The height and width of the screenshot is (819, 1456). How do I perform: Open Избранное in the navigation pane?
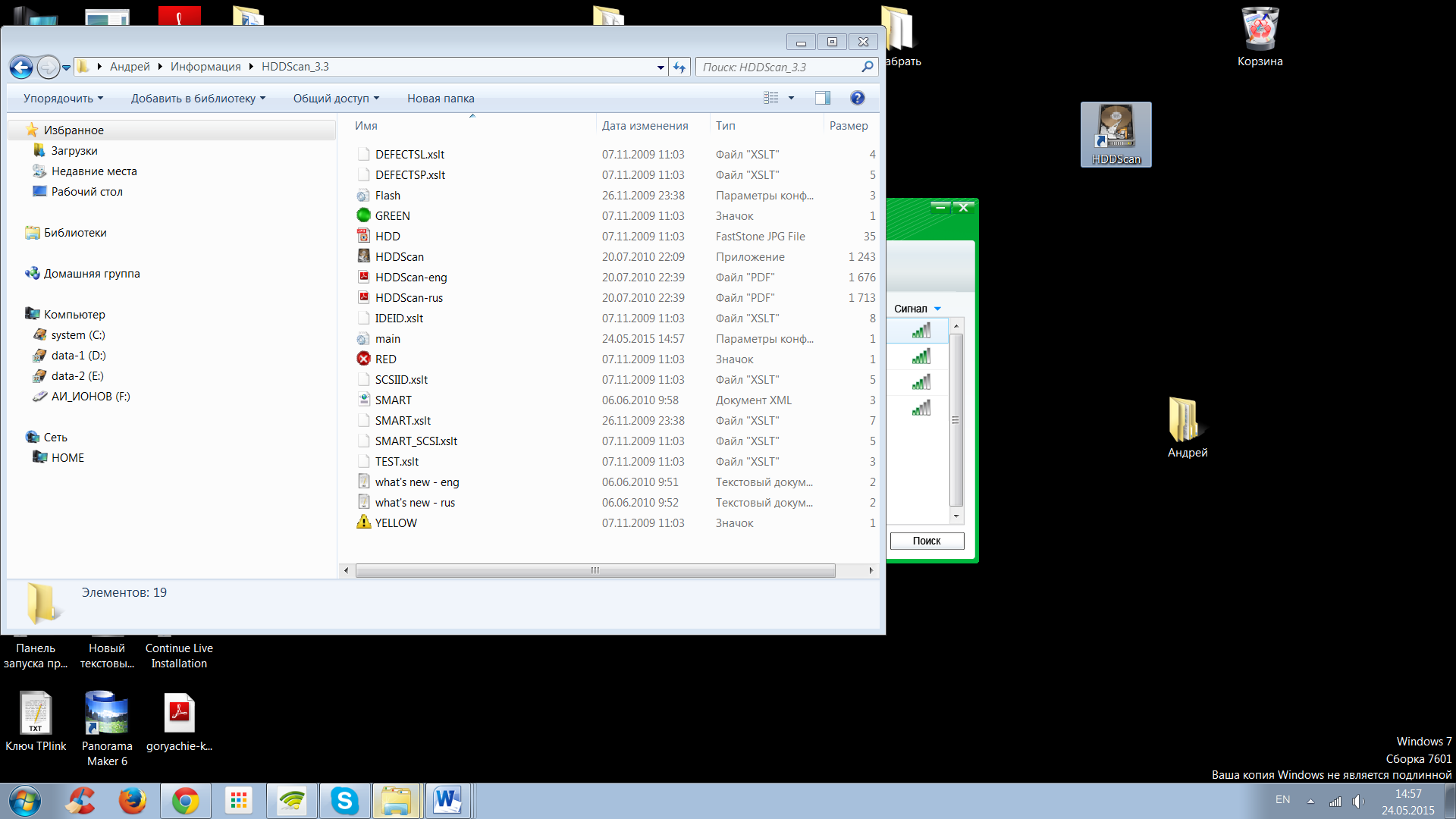click(74, 130)
